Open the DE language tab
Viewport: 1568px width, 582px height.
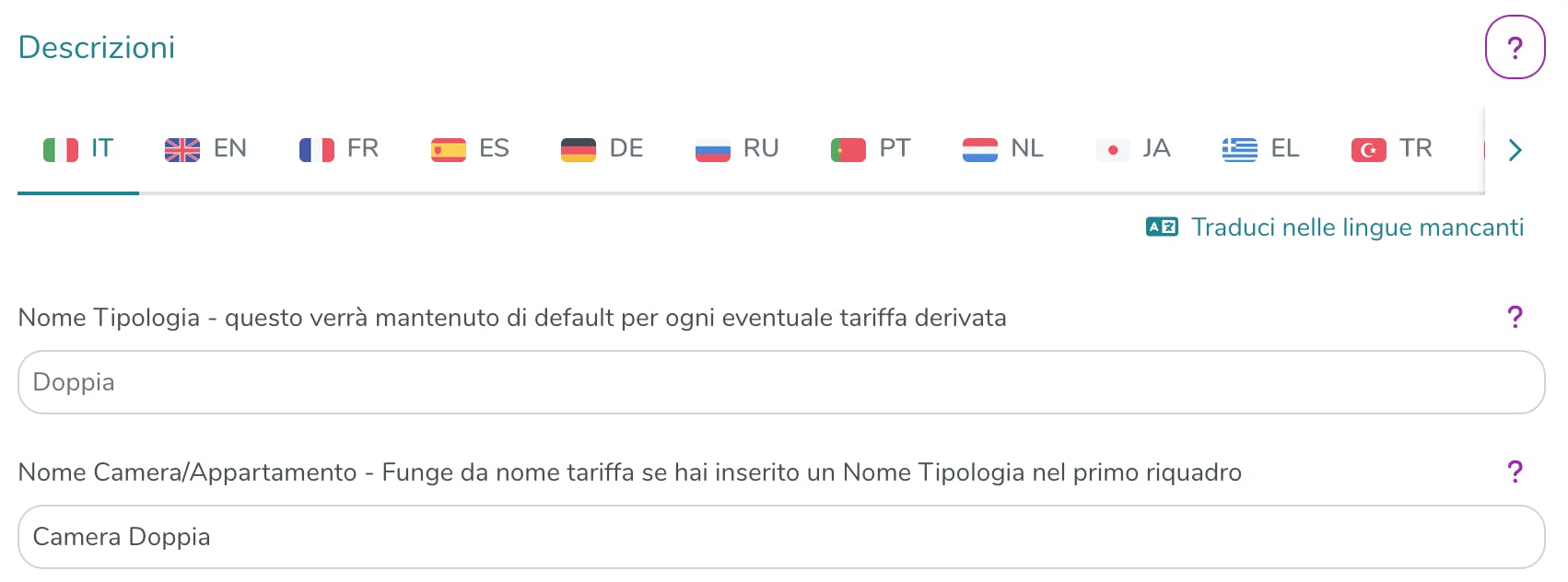click(x=603, y=149)
